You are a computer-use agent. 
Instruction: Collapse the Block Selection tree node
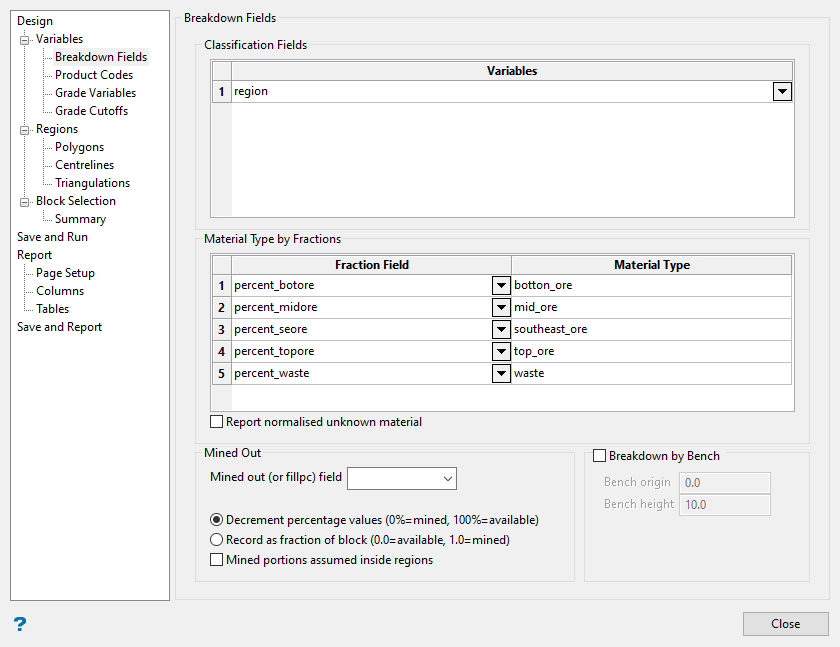tap(25, 202)
